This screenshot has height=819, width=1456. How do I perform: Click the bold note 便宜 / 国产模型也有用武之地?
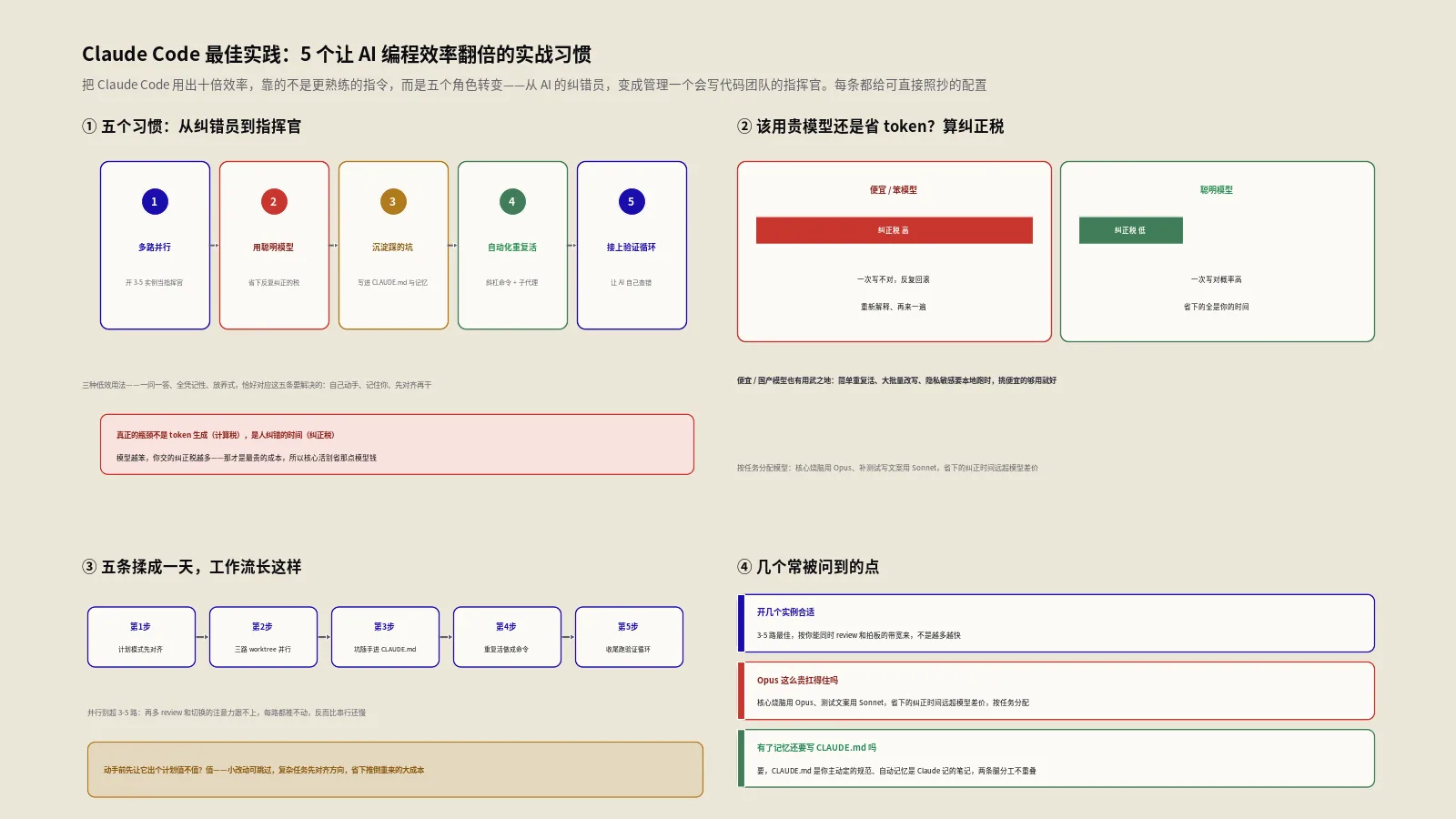(896, 380)
